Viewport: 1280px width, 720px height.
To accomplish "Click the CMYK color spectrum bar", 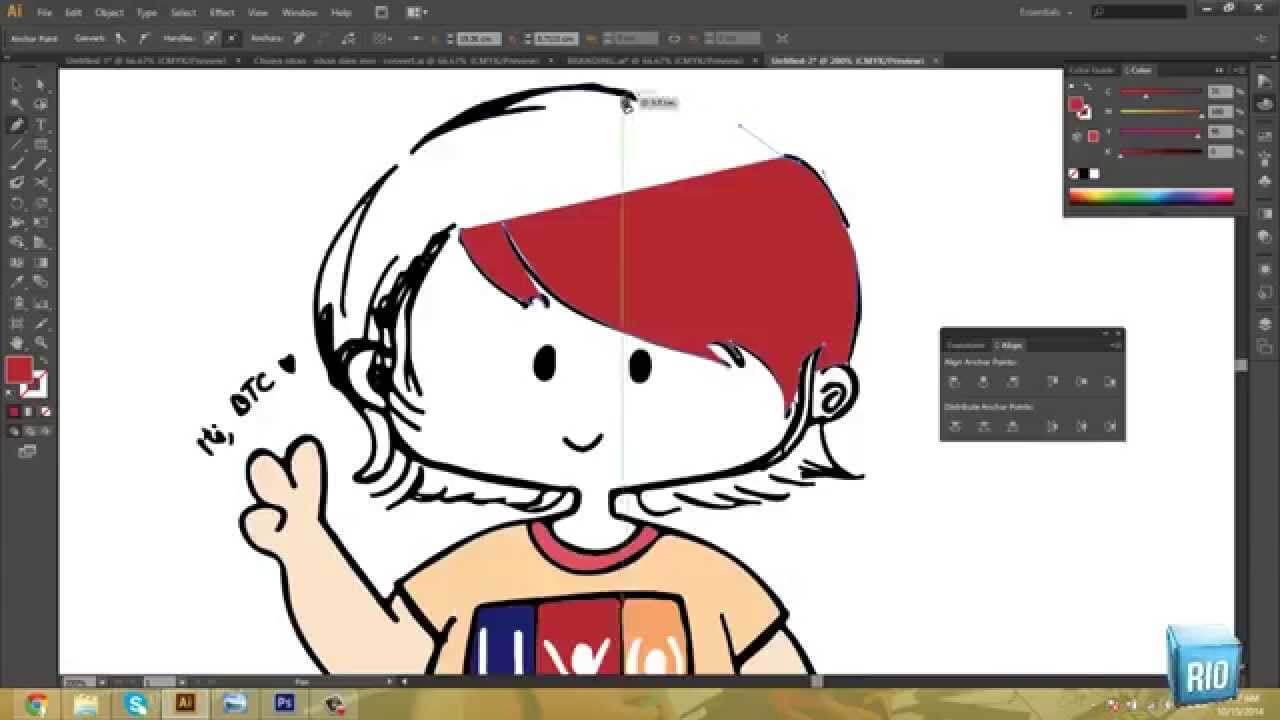I will (x=1151, y=196).
